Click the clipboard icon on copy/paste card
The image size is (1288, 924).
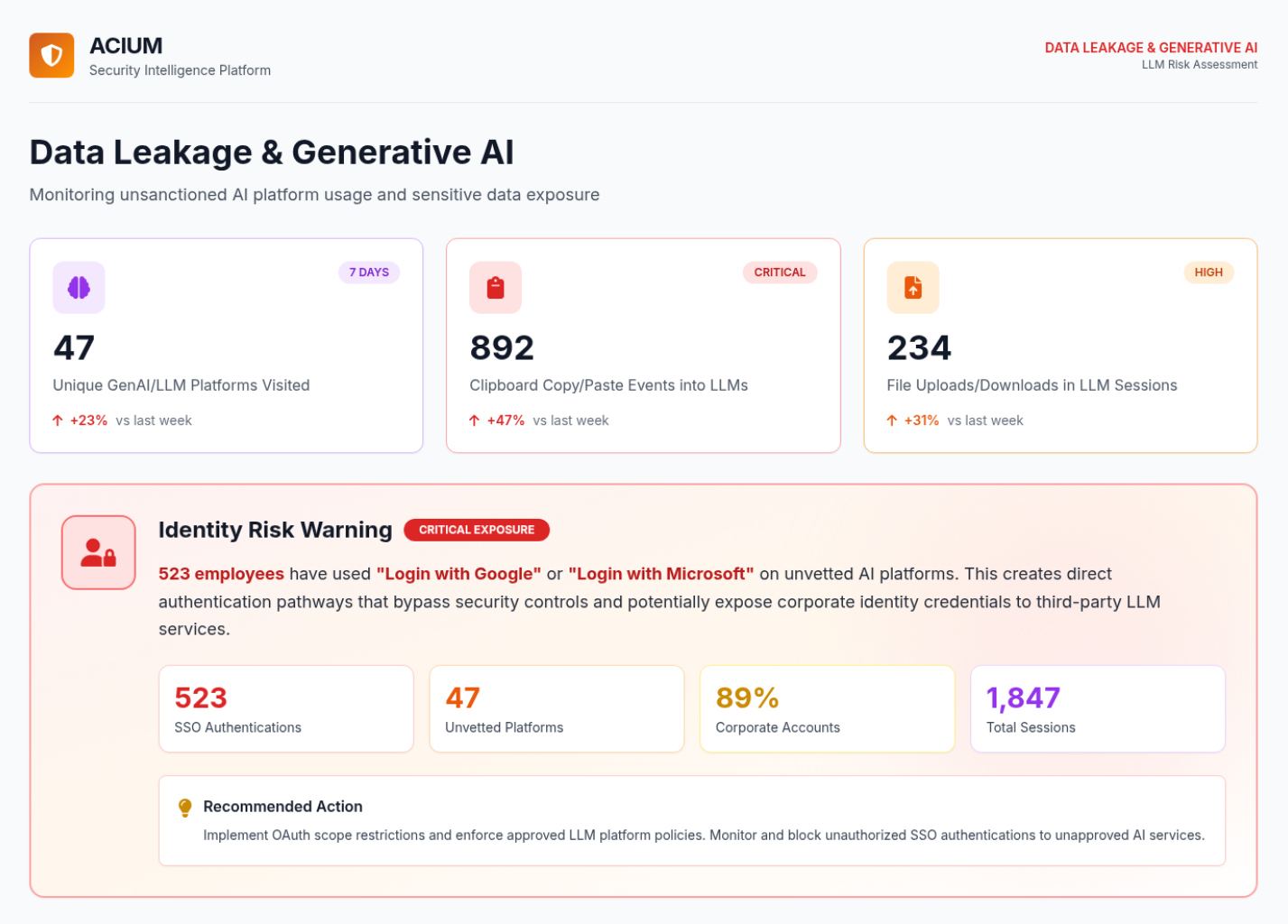[496, 287]
